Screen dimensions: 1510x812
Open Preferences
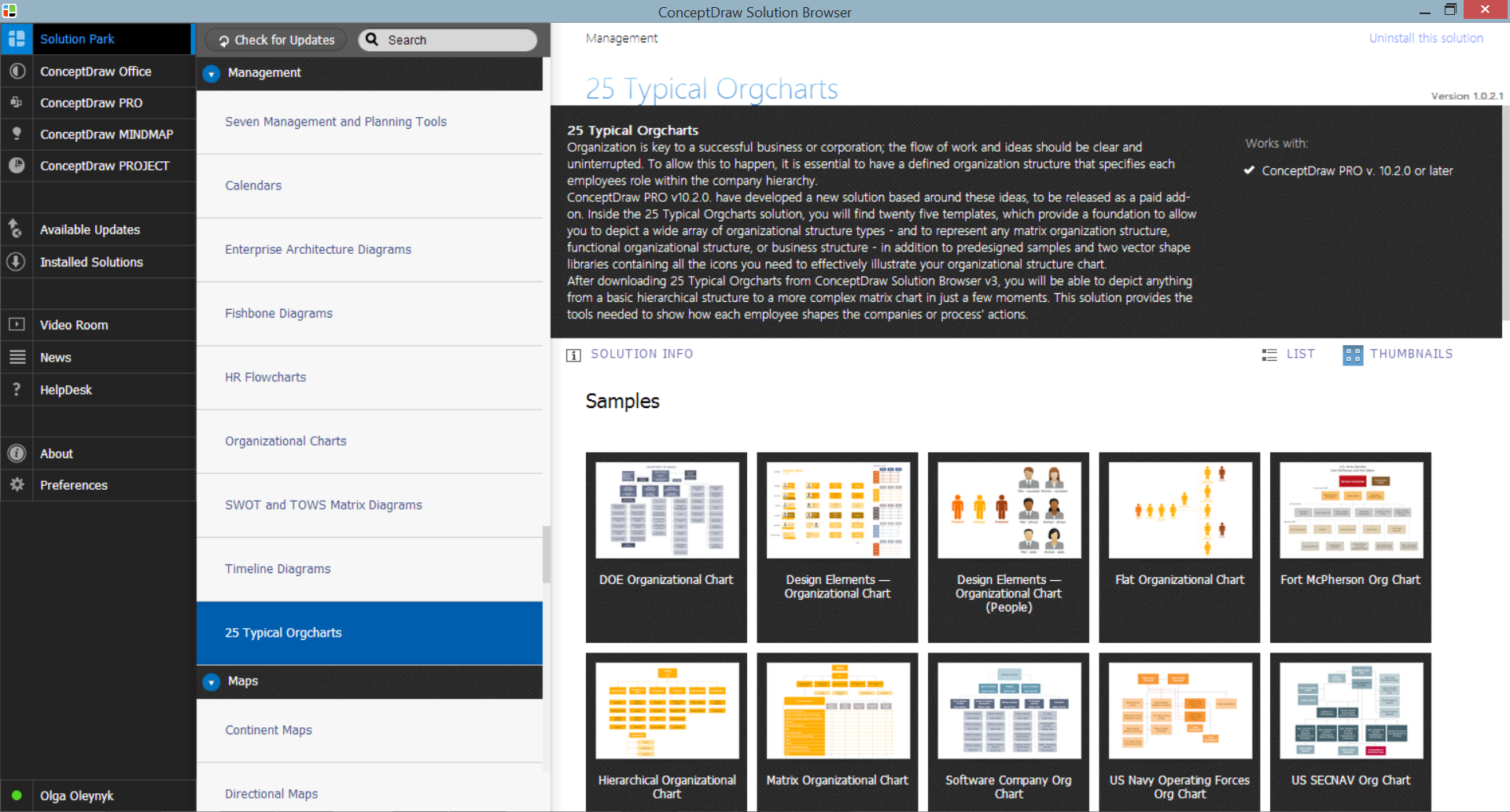pyautogui.click(x=98, y=485)
